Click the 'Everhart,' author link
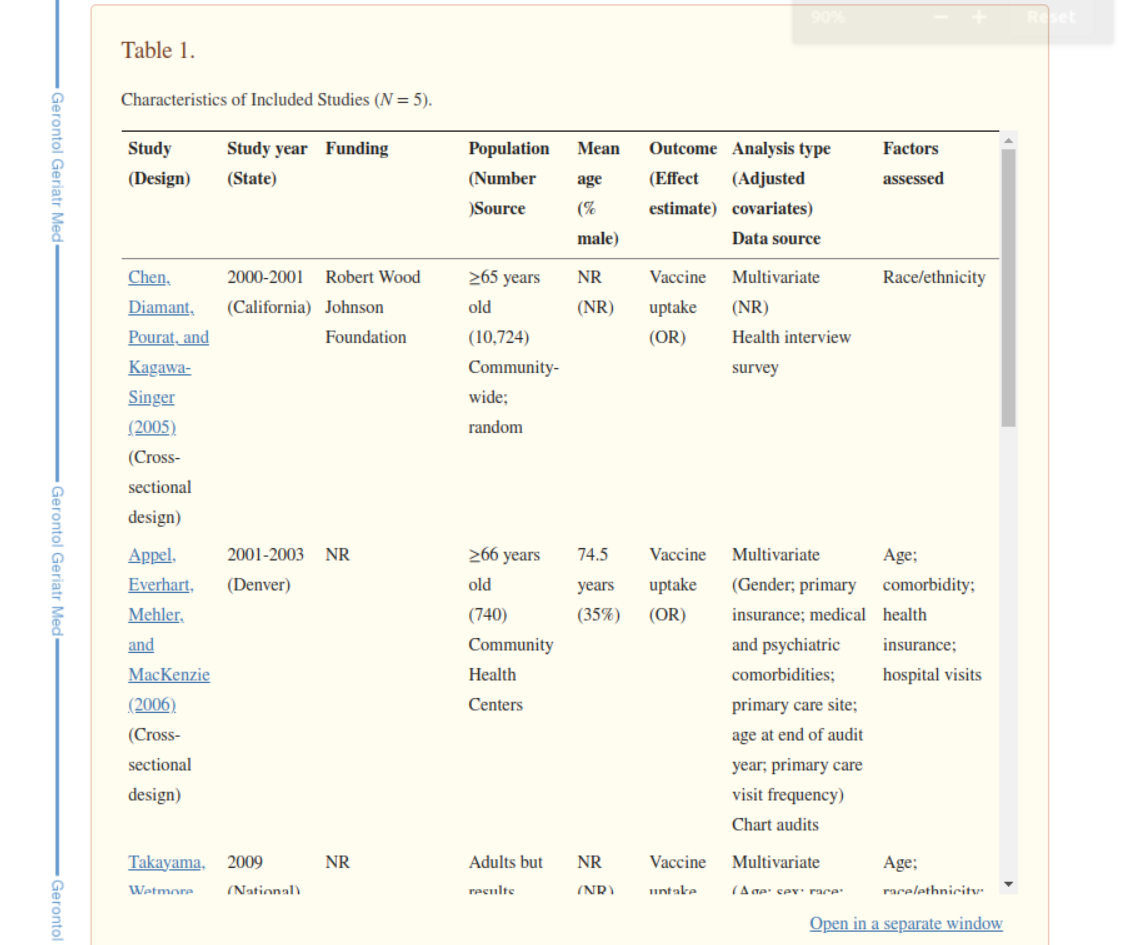This screenshot has height=945, width=1130. (x=161, y=584)
